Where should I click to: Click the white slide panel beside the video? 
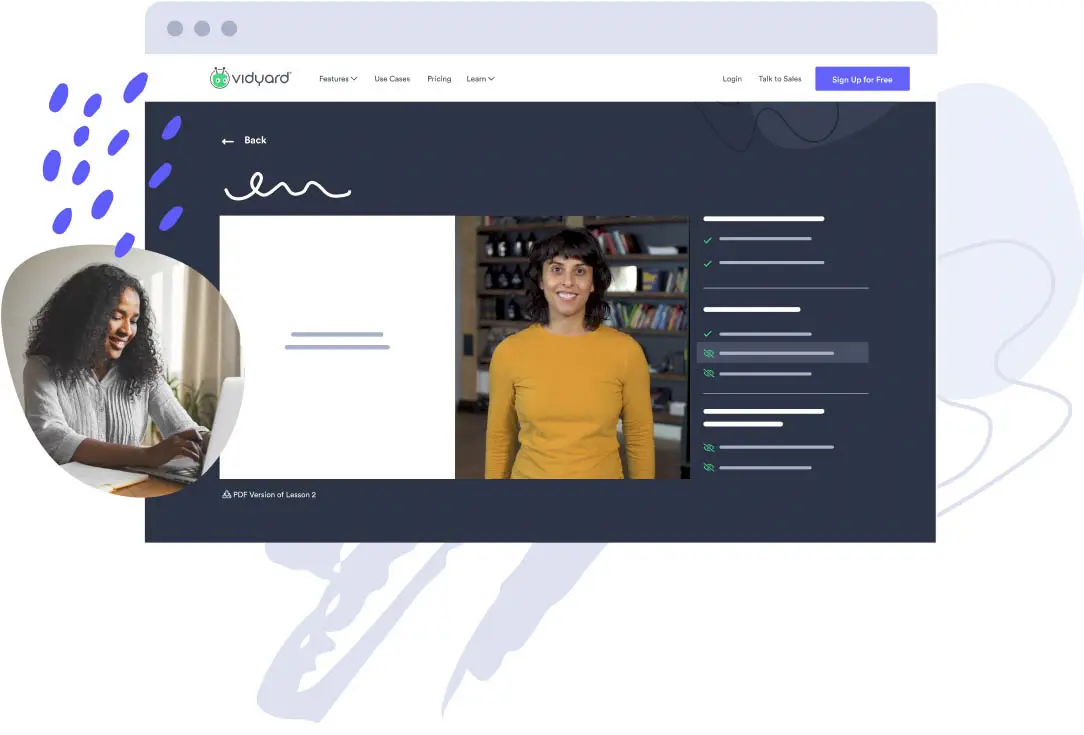[x=337, y=347]
